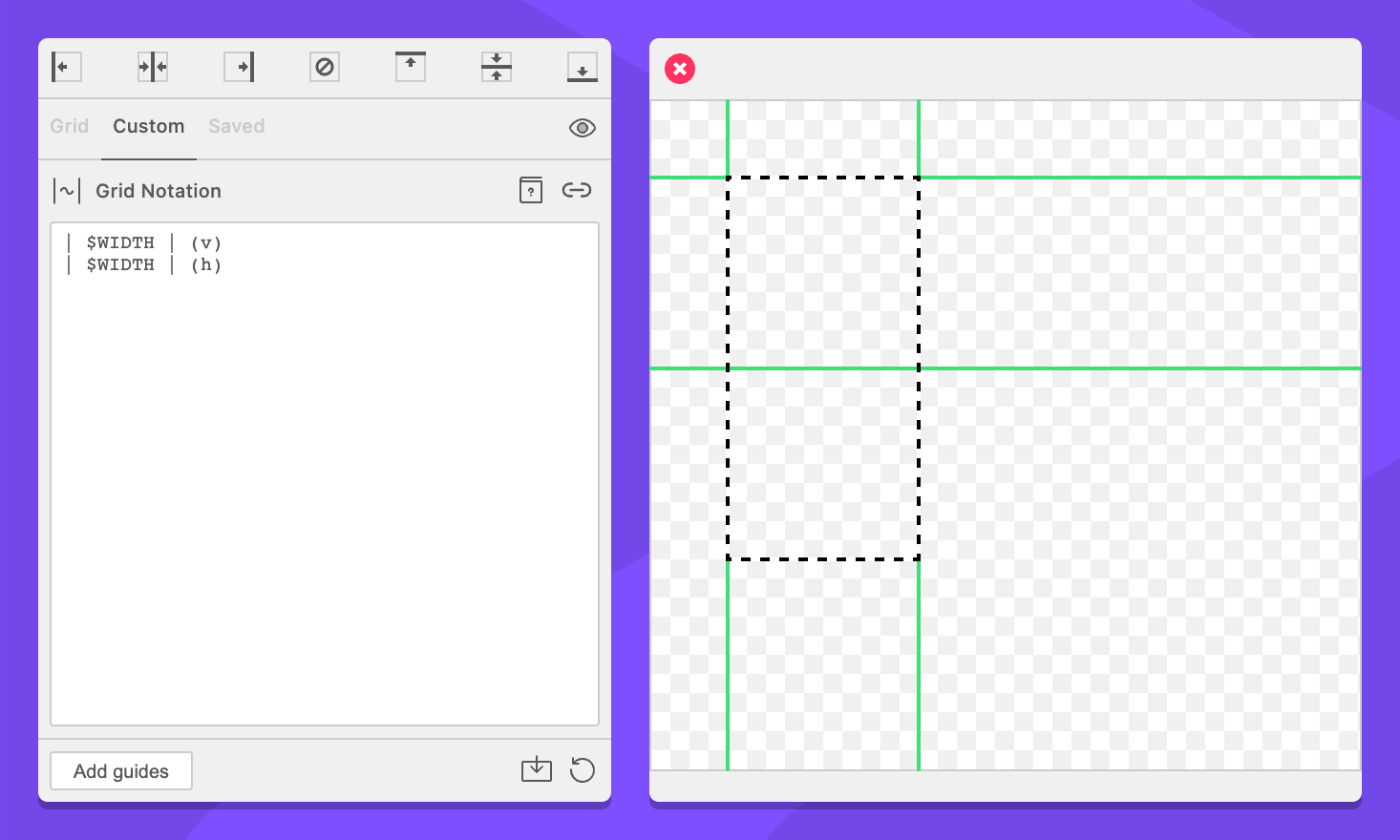Reset the guides with the circular arrow
This screenshot has height=840, width=1400.
[x=583, y=769]
